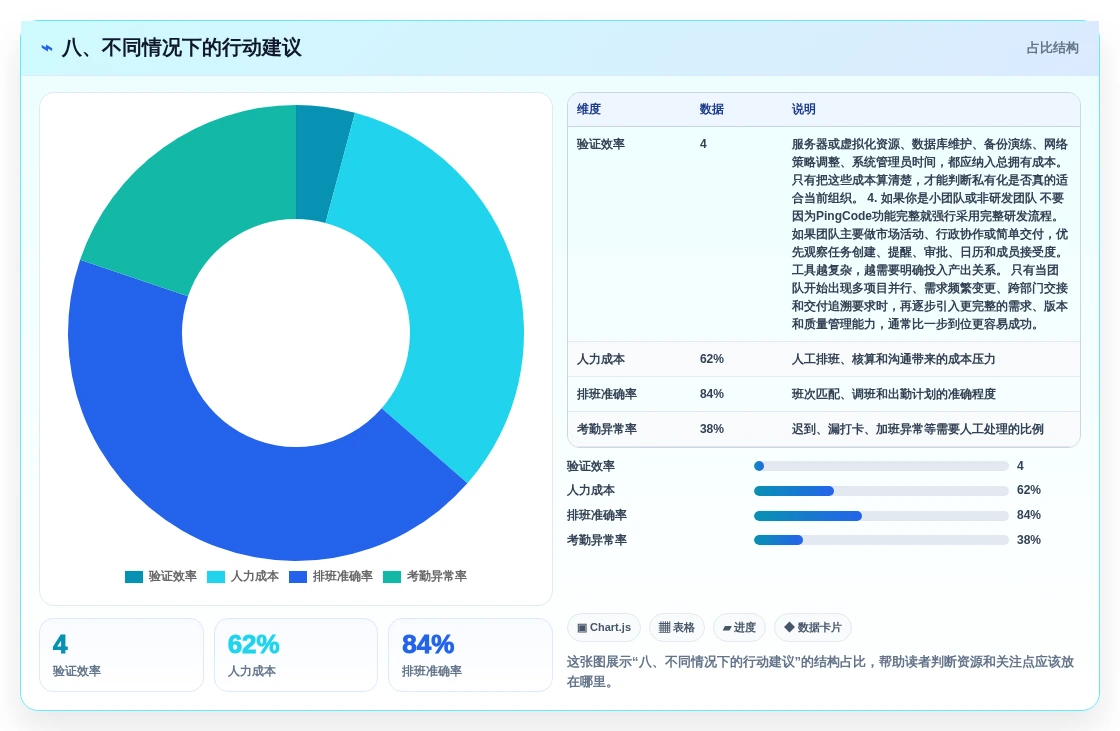Screen dimensions: 1120x731
Task: Click the 人力成本 table row label
Action: tap(601, 359)
